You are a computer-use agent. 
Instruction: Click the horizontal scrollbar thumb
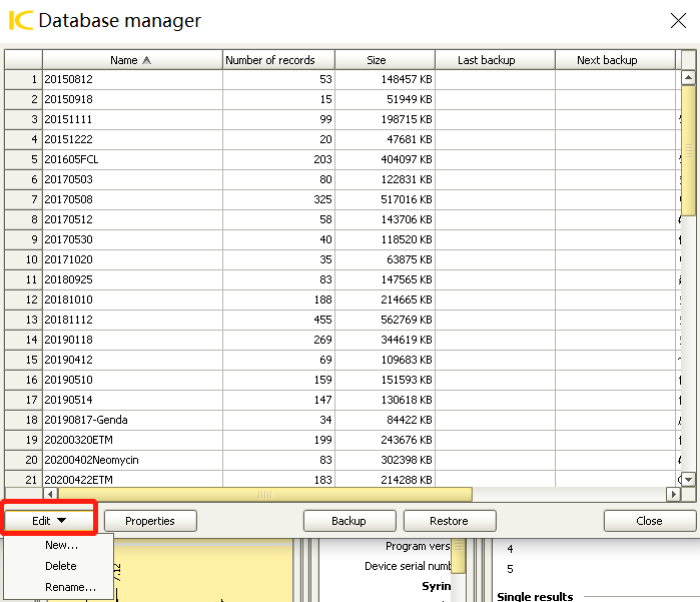pos(265,494)
